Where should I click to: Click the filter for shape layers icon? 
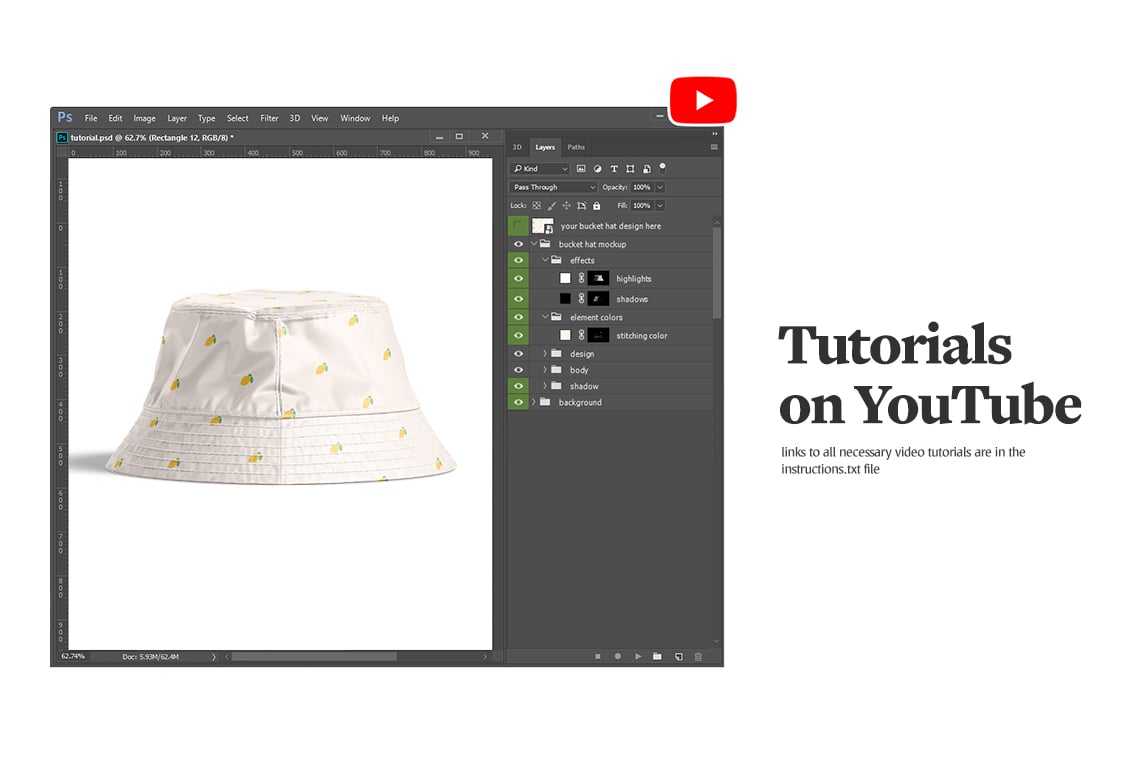click(x=630, y=169)
